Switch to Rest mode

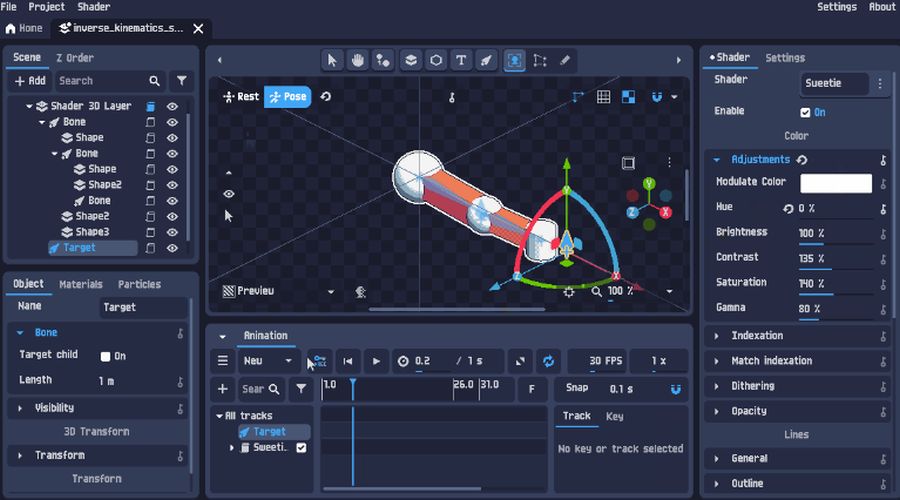(x=241, y=97)
